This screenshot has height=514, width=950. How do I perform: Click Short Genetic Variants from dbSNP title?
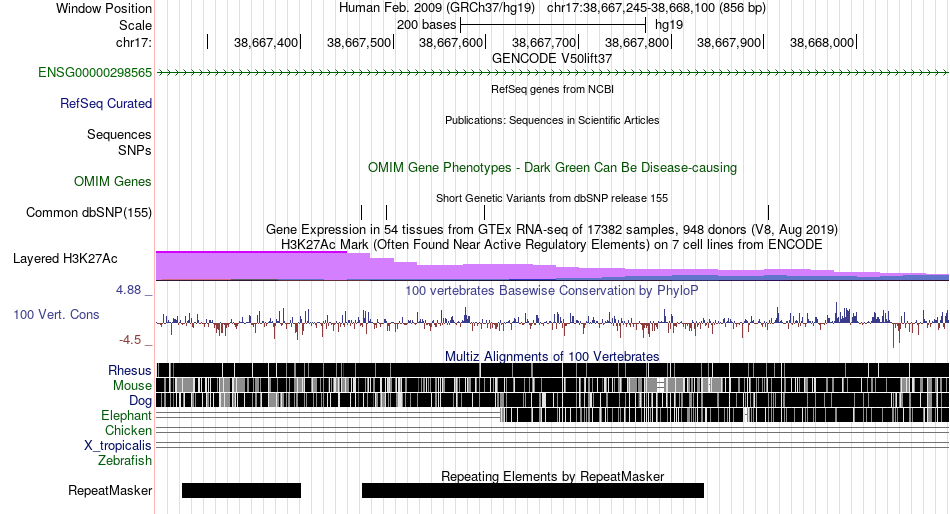point(552,198)
